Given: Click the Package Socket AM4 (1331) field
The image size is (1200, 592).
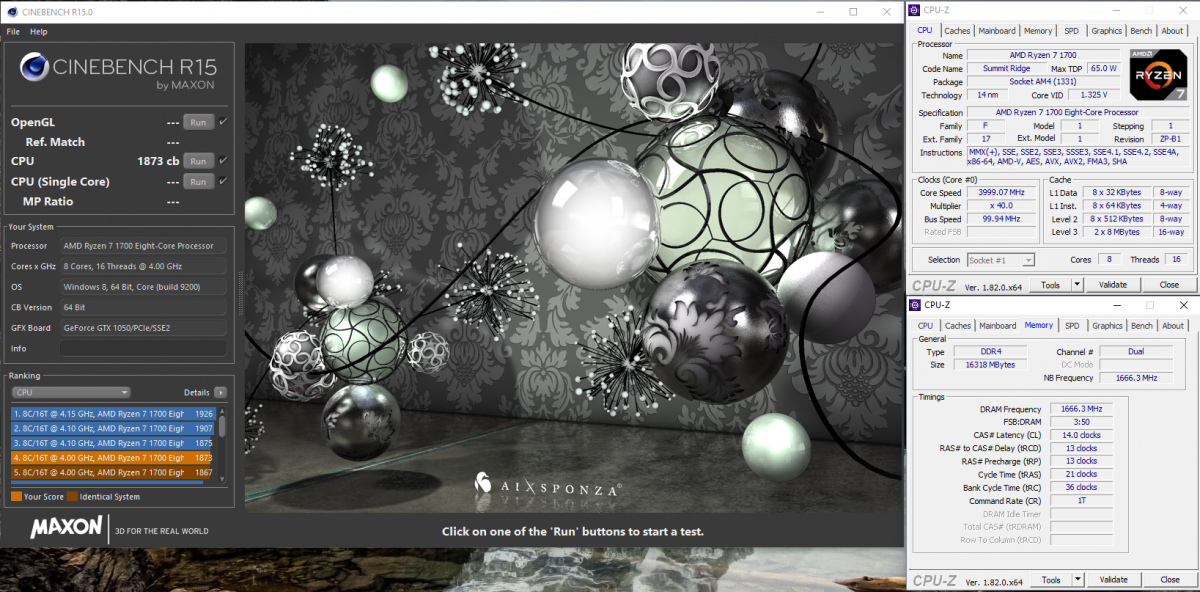Looking at the screenshot, I should coord(1043,82).
